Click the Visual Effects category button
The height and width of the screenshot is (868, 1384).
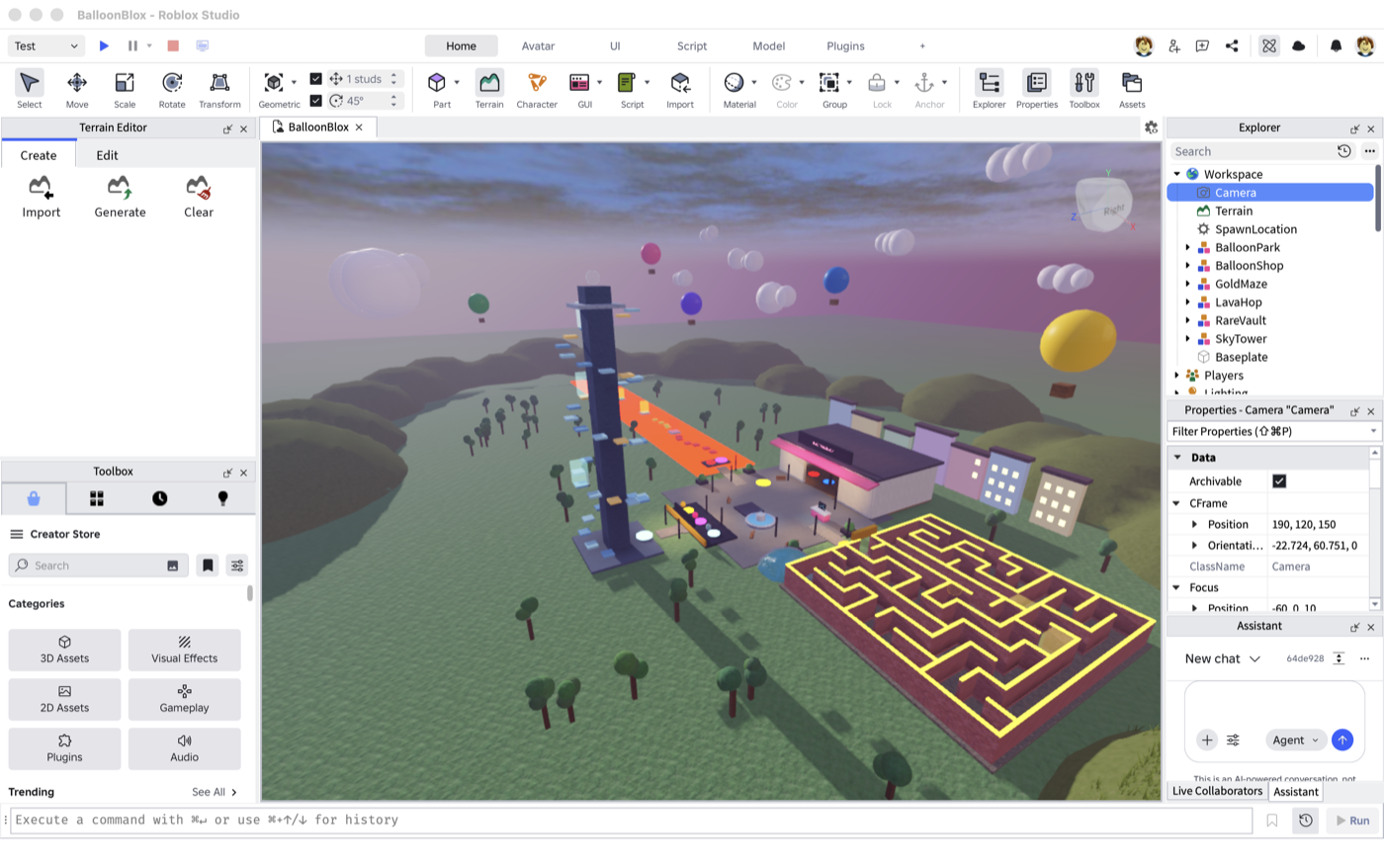click(184, 650)
